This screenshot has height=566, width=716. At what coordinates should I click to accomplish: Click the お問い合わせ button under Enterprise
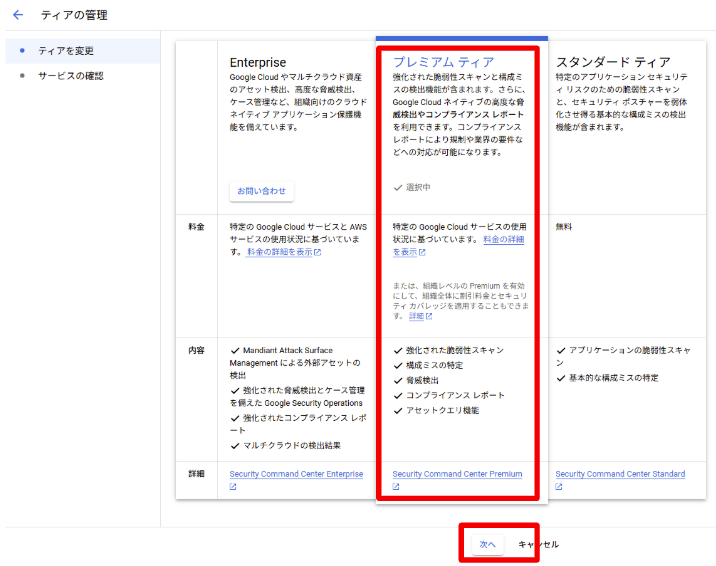pyautogui.click(x=261, y=191)
